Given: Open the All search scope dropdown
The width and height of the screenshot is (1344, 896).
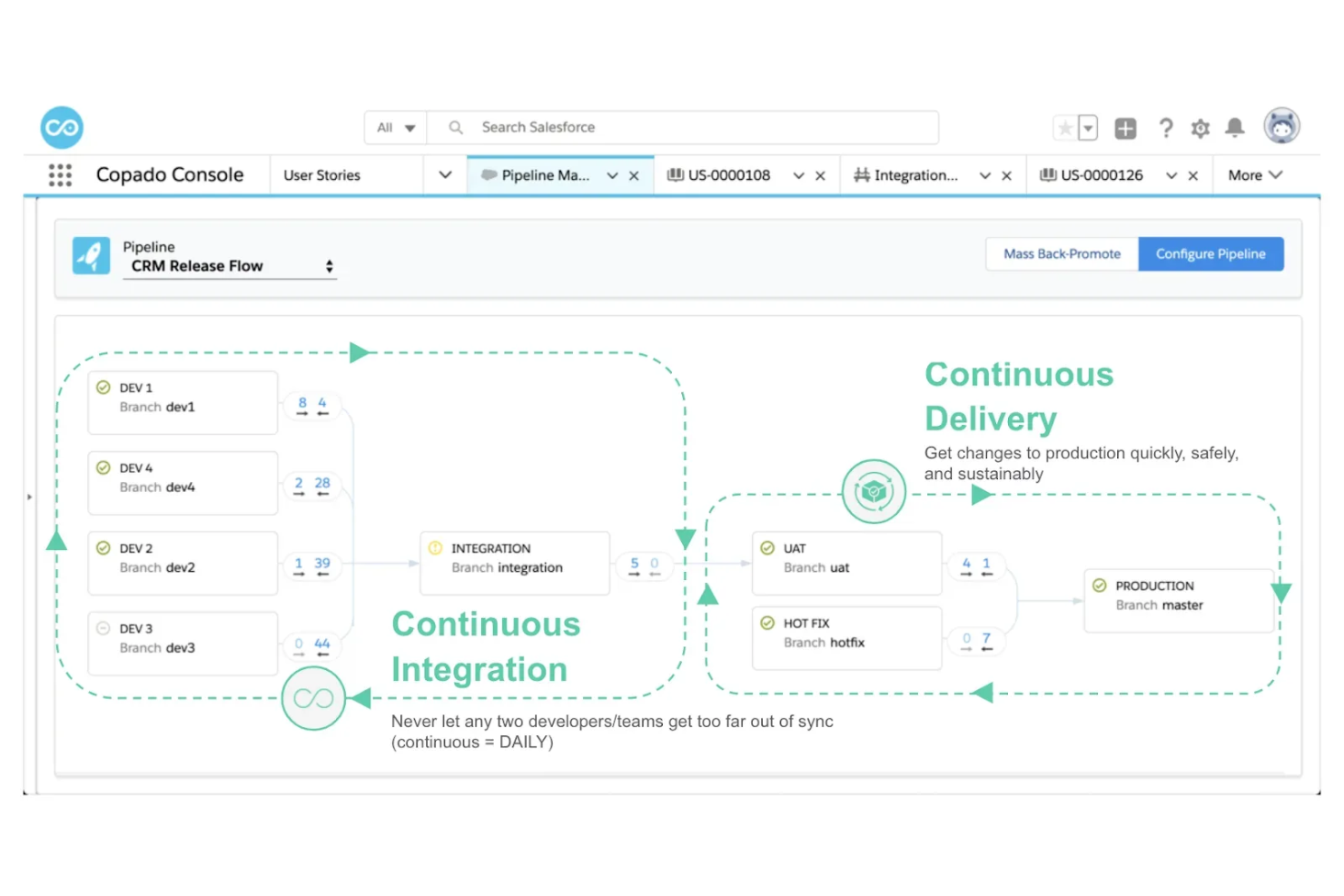Looking at the screenshot, I should tap(395, 127).
